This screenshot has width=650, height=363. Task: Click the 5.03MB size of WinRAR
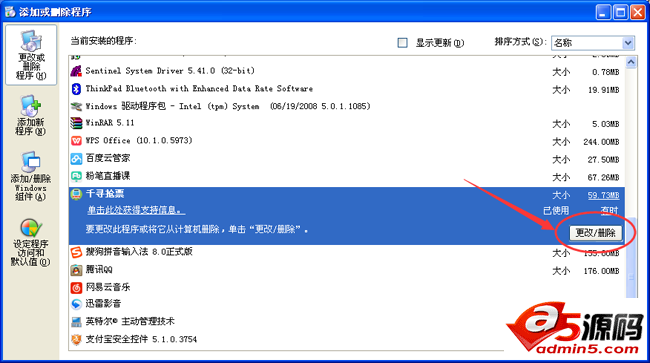[x=606, y=124]
